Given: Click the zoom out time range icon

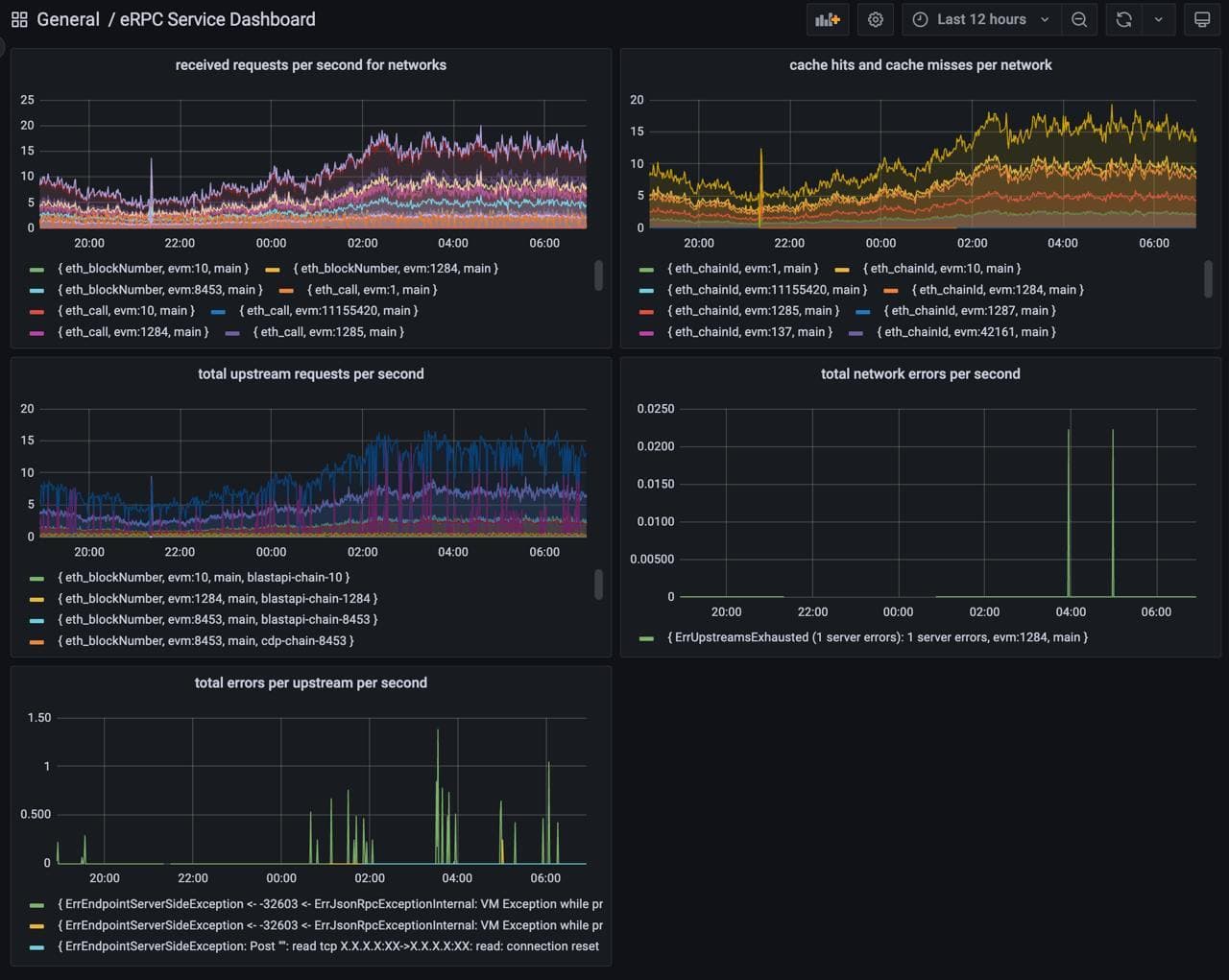Looking at the screenshot, I should tap(1079, 19).
